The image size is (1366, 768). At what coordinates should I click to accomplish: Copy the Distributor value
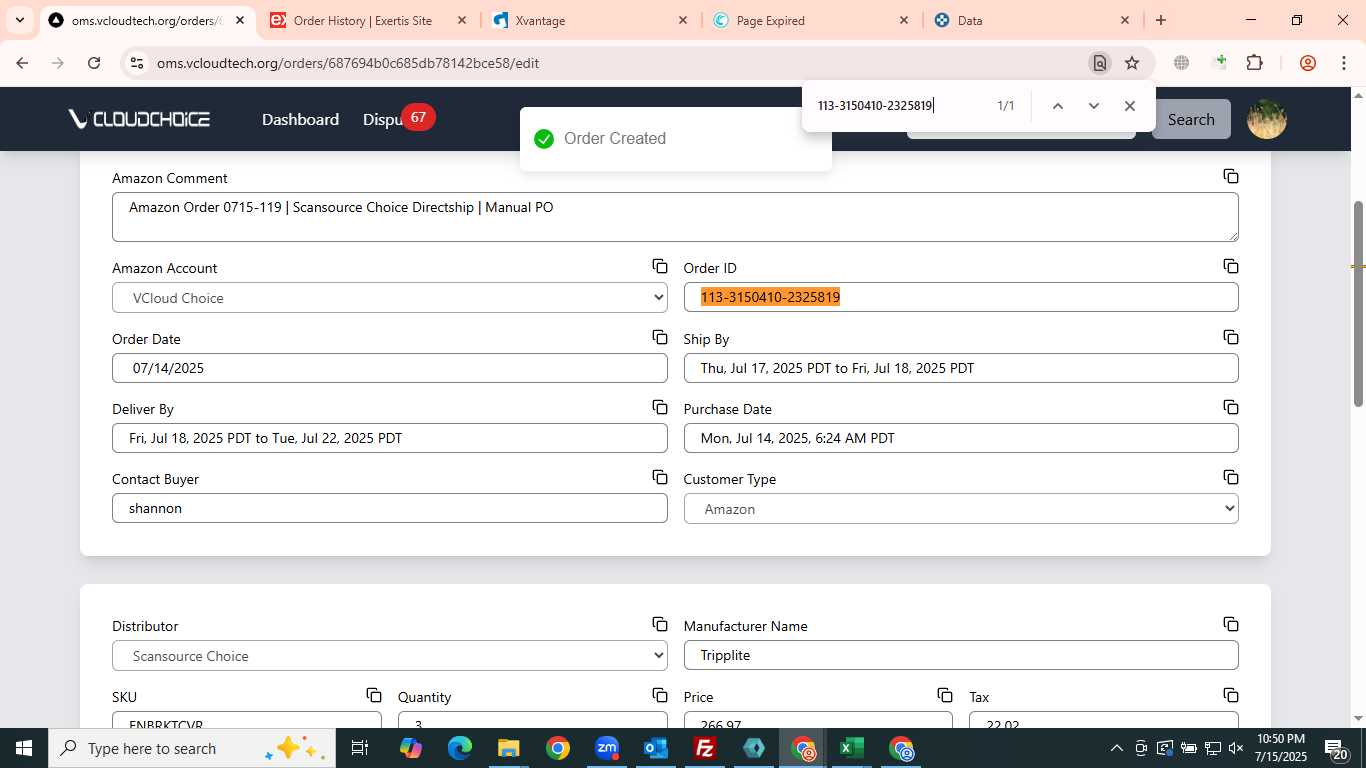[660, 625]
